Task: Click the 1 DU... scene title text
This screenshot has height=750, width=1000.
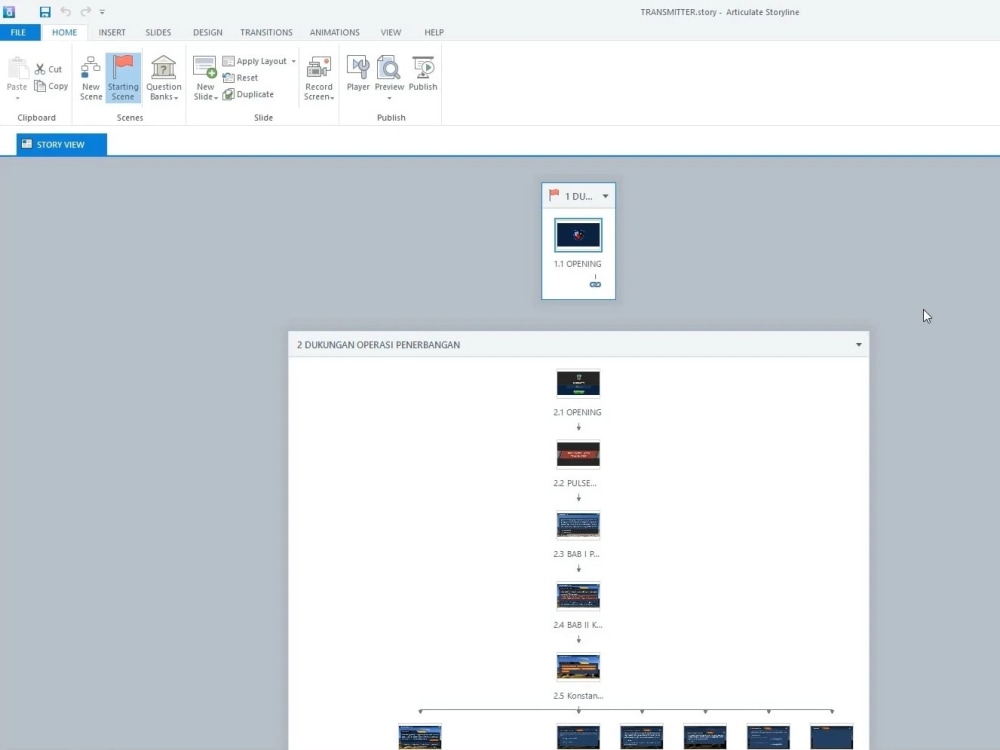Action: 578,196
